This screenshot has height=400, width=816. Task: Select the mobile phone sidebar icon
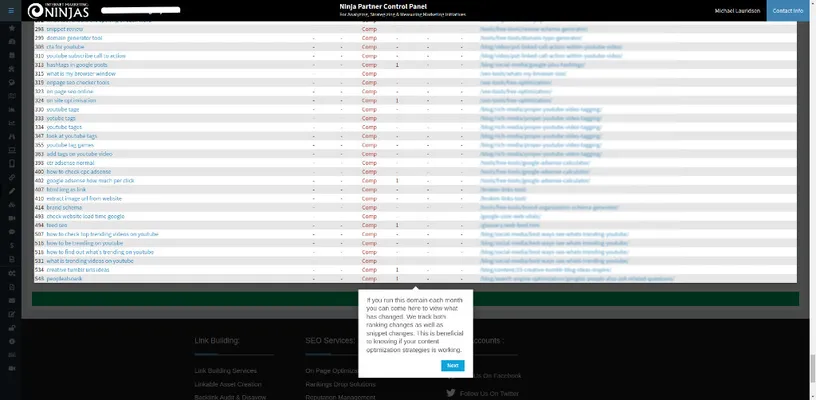pyautogui.click(x=11, y=163)
